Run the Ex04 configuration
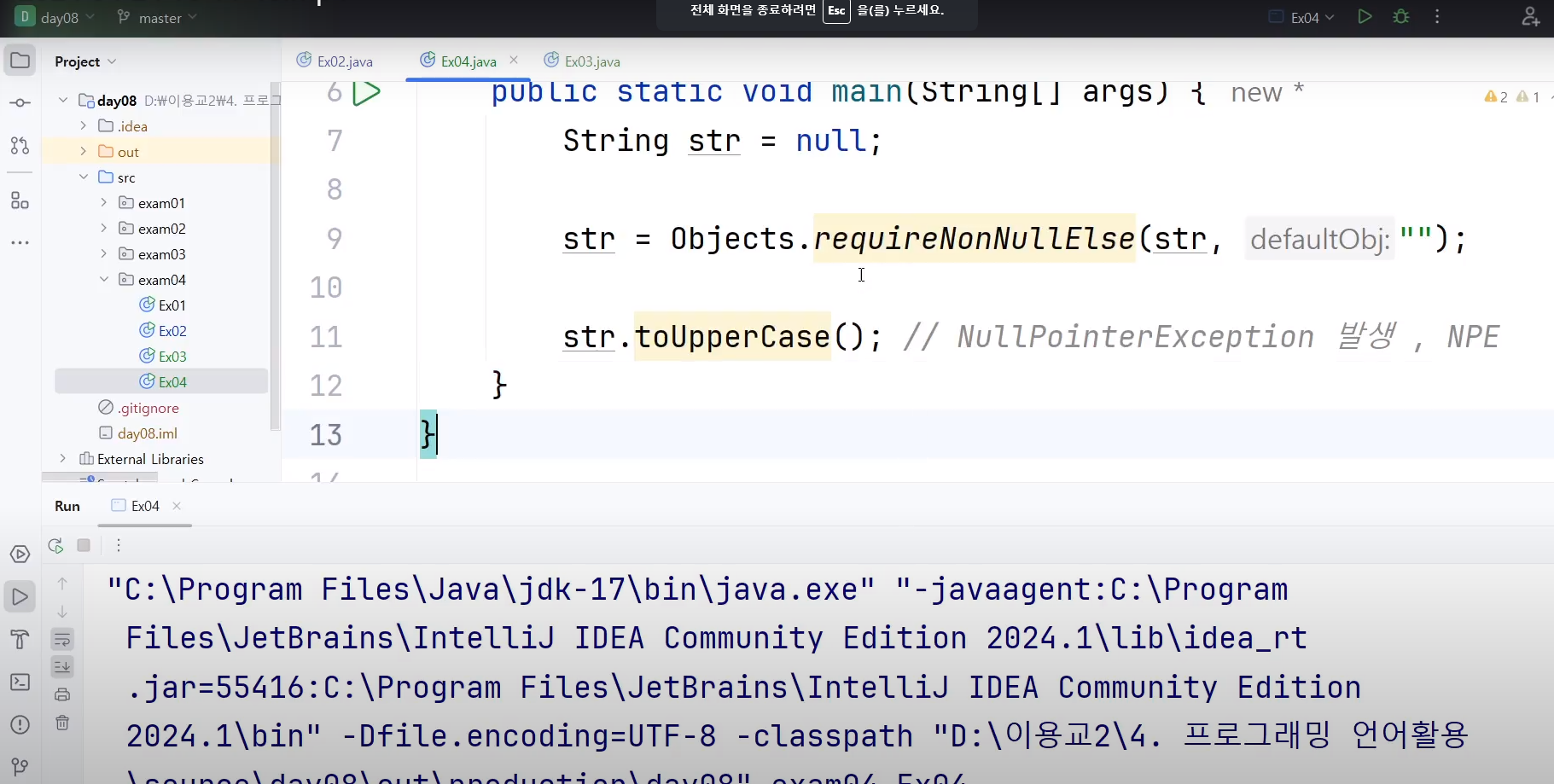Screen dimensions: 1554x784 (1364, 16)
